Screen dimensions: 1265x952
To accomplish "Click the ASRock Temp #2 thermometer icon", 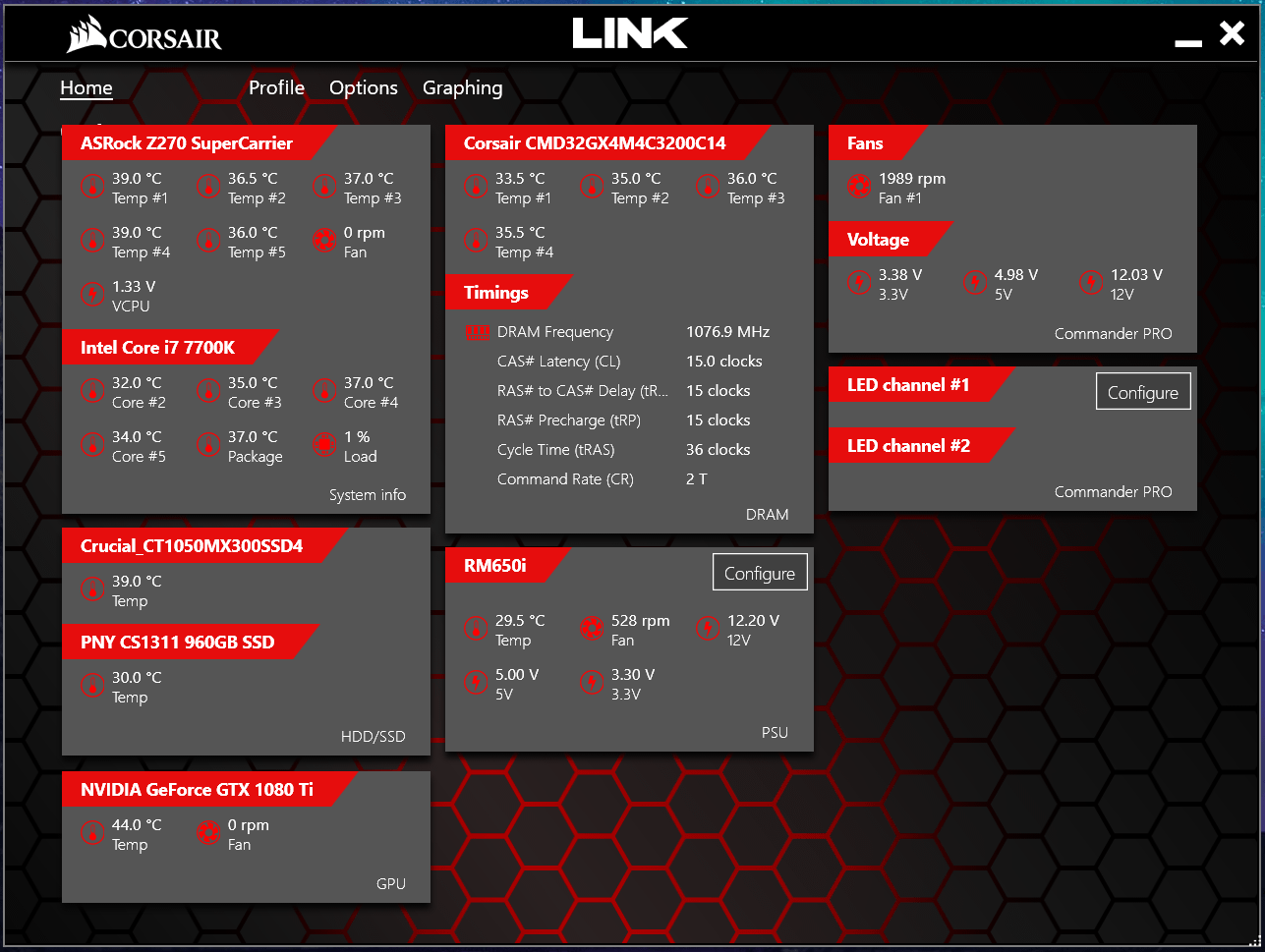I will 208,187.
